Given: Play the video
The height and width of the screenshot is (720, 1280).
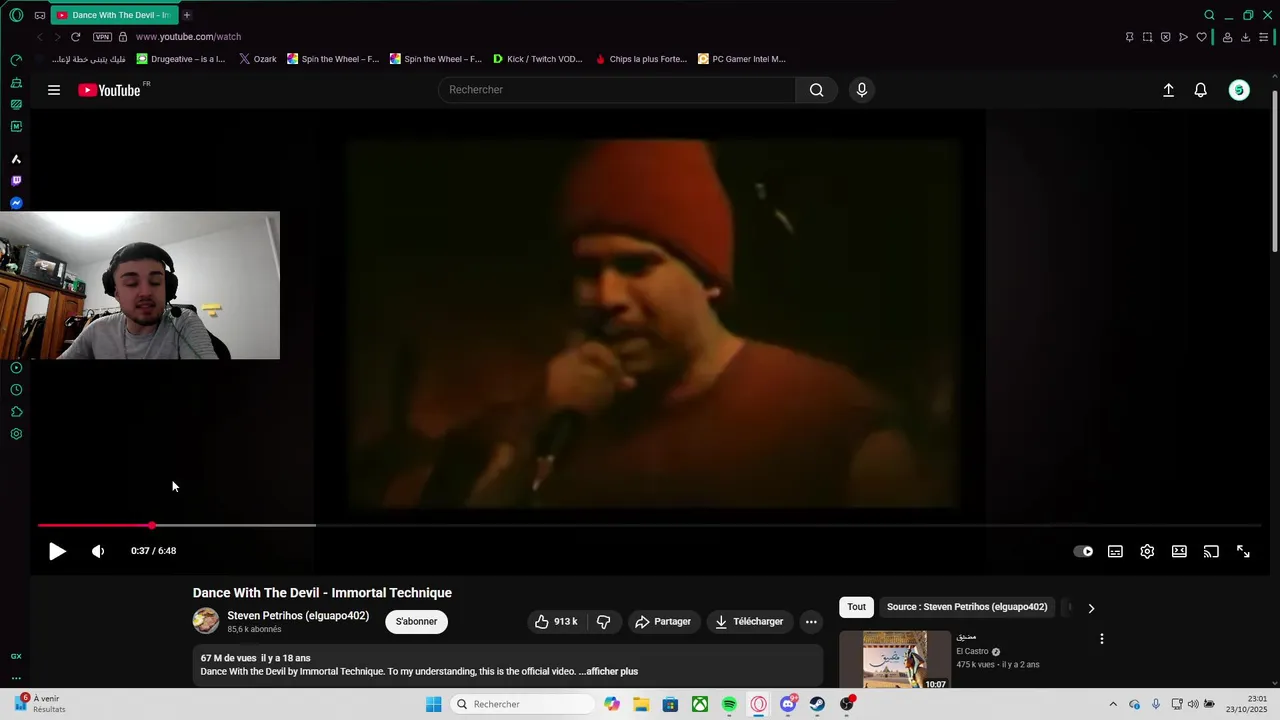Looking at the screenshot, I should 57,551.
